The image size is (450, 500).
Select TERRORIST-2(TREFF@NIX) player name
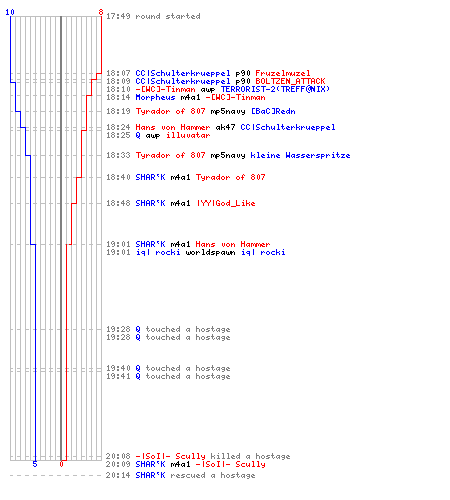pos(275,89)
